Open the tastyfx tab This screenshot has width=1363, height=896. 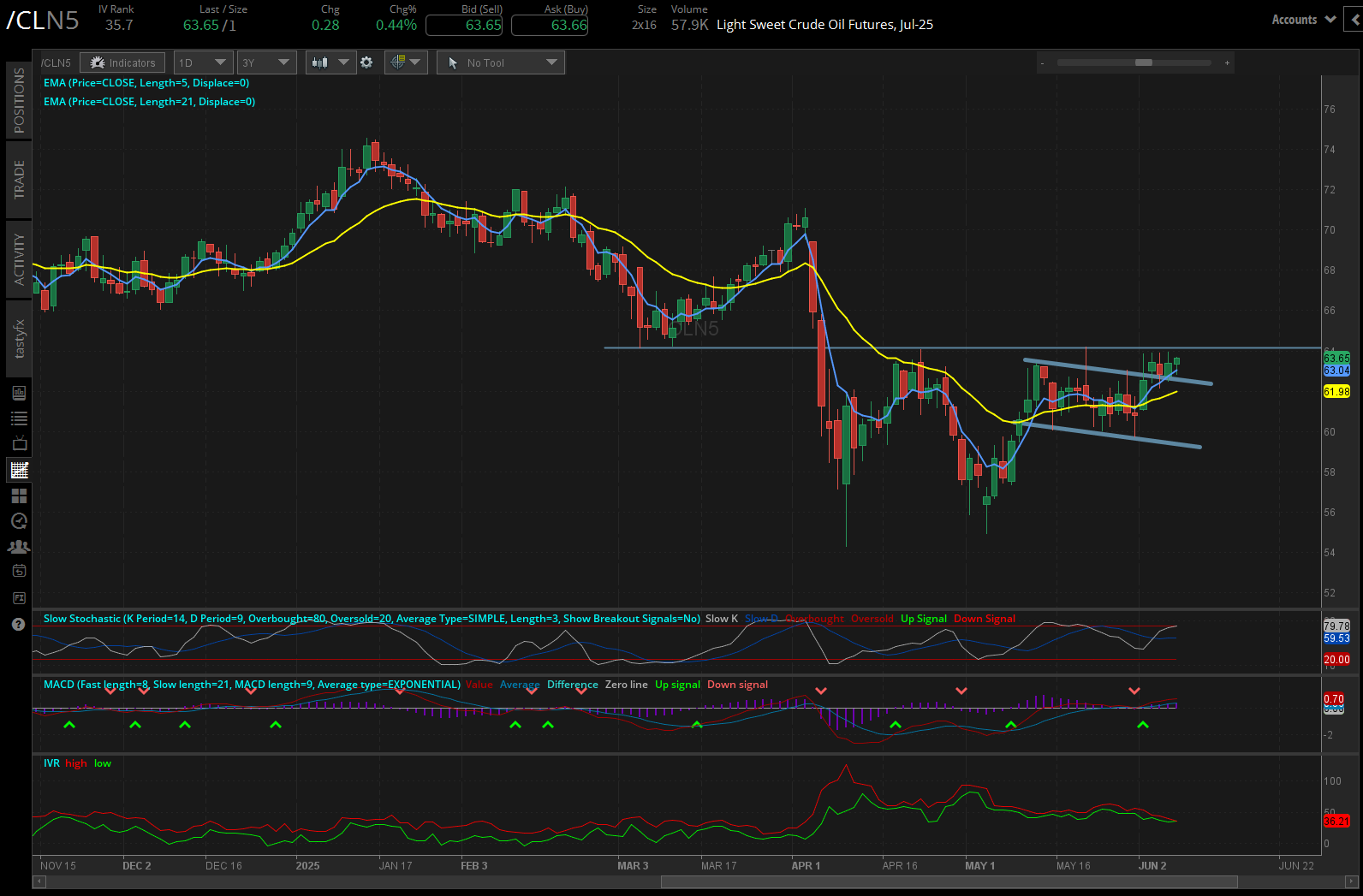coord(19,339)
